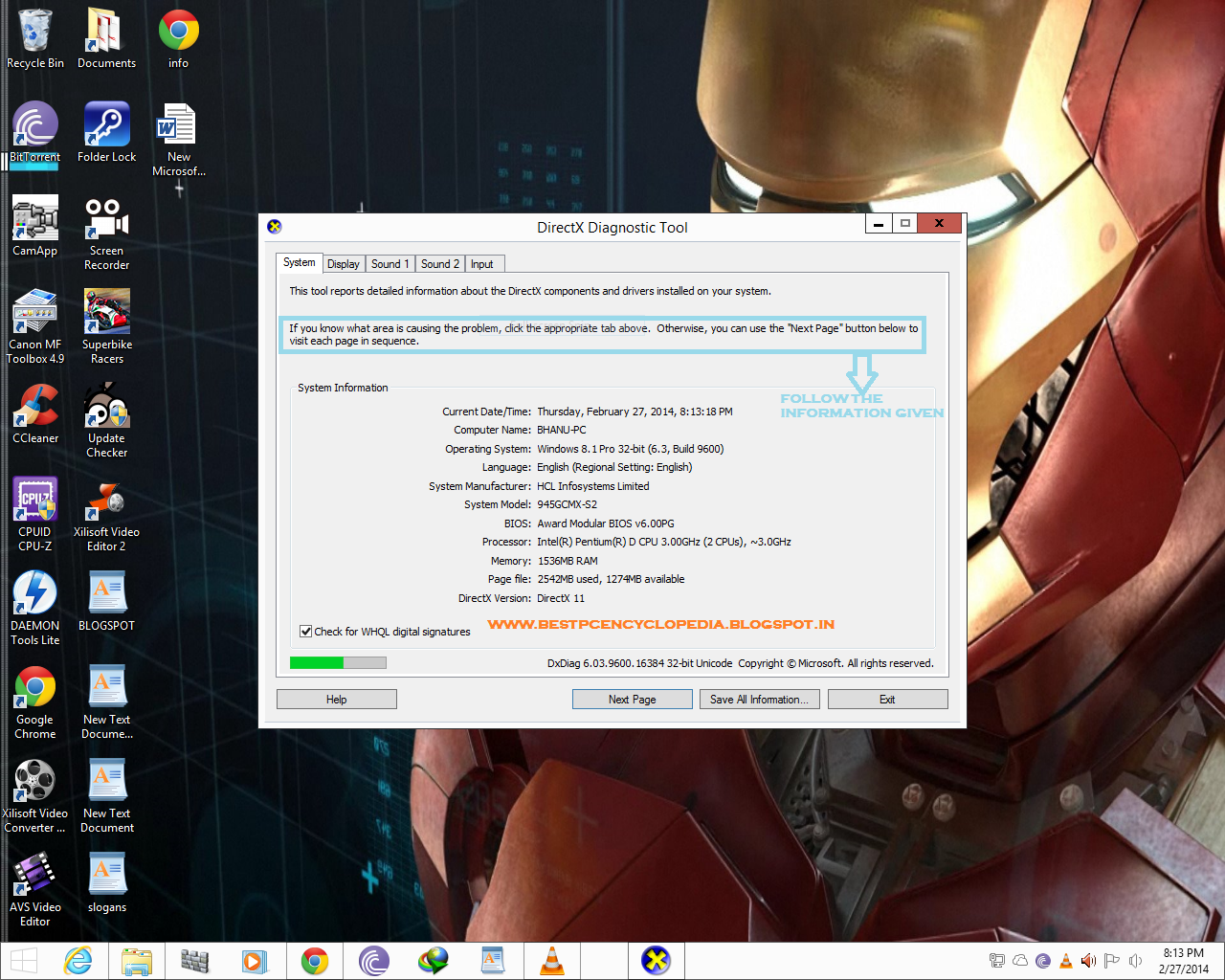The width and height of the screenshot is (1225, 980).
Task: Open the Documents folder shortcut on the desktop
Action: click(106, 38)
